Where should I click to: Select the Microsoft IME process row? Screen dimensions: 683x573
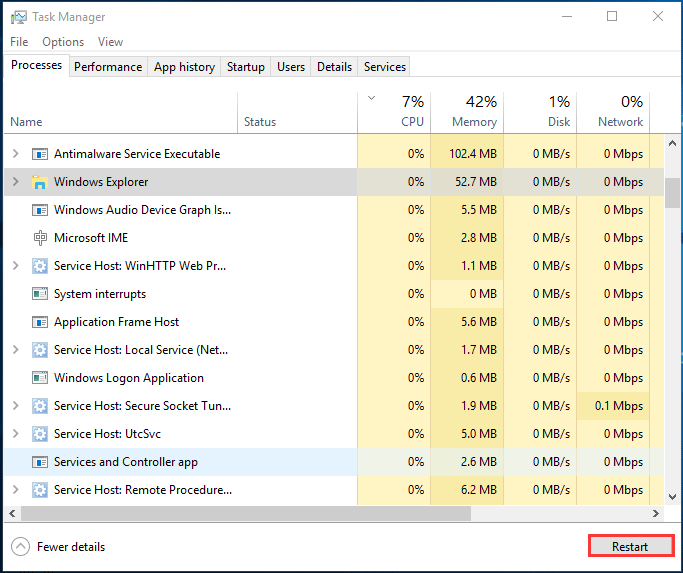[334, 238]
